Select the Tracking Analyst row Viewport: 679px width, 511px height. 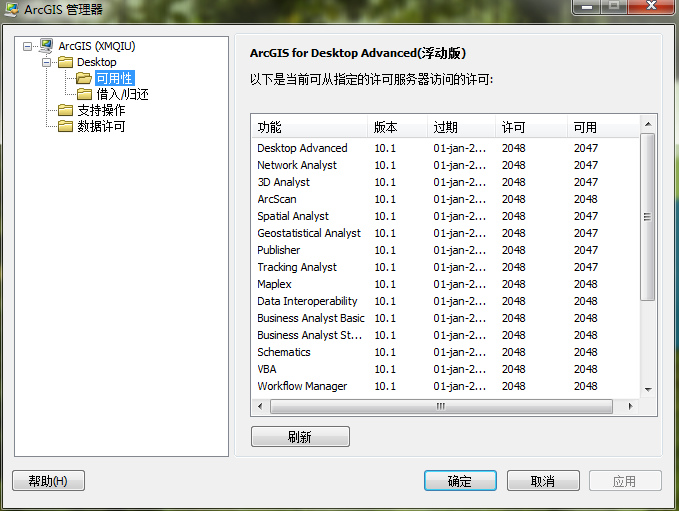pos(445,267)
